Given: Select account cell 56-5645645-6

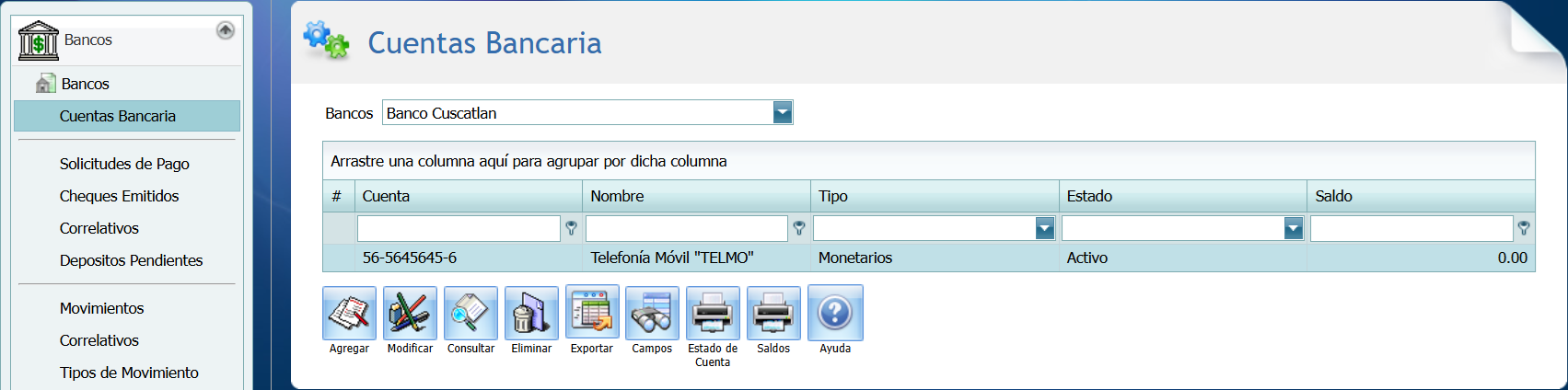Looking at the screenshot, I should point(469,258).
